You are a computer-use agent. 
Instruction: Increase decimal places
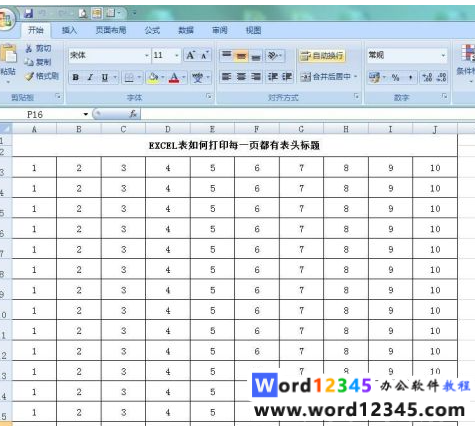coord(427,78)
